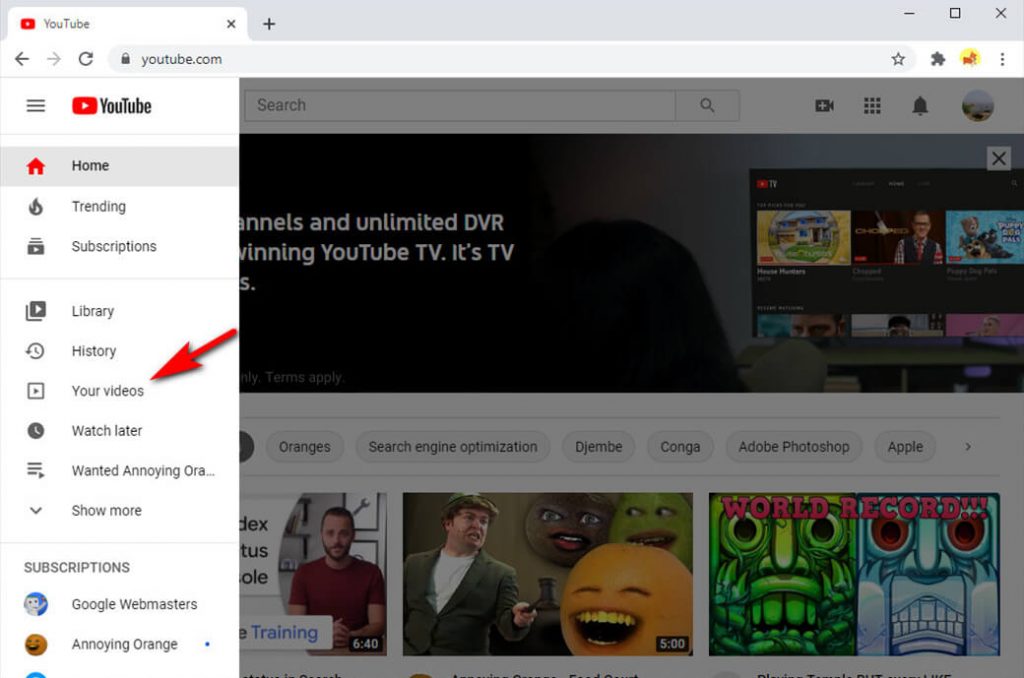
Task: Go to Subscriptions in the sidebar
Action: pos(120,246)
